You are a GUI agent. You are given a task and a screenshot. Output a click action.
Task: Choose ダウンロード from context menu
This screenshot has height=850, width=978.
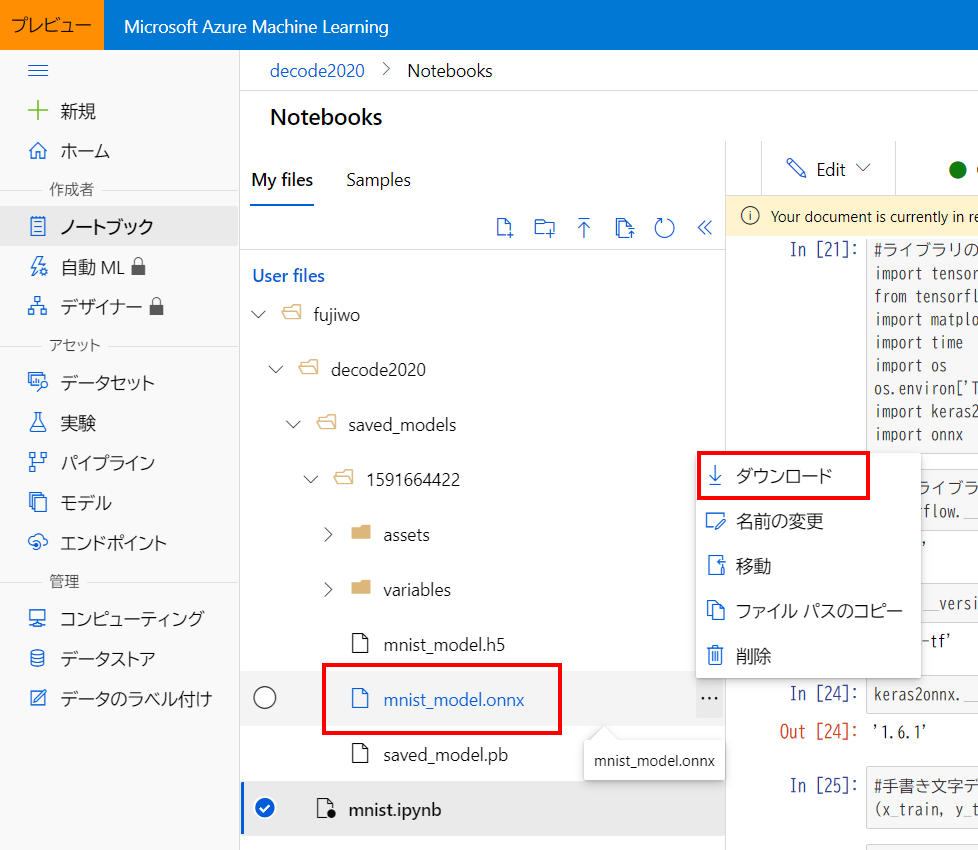click(783, 476)
